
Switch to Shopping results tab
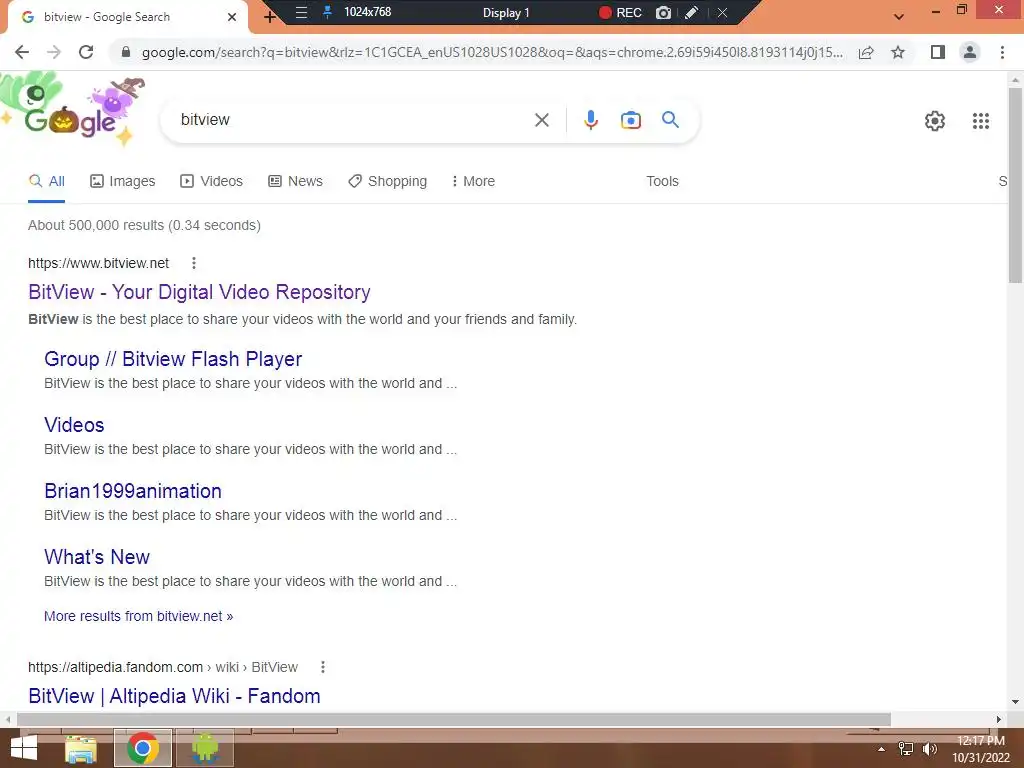pyautogui.click(x=387, y=181)
